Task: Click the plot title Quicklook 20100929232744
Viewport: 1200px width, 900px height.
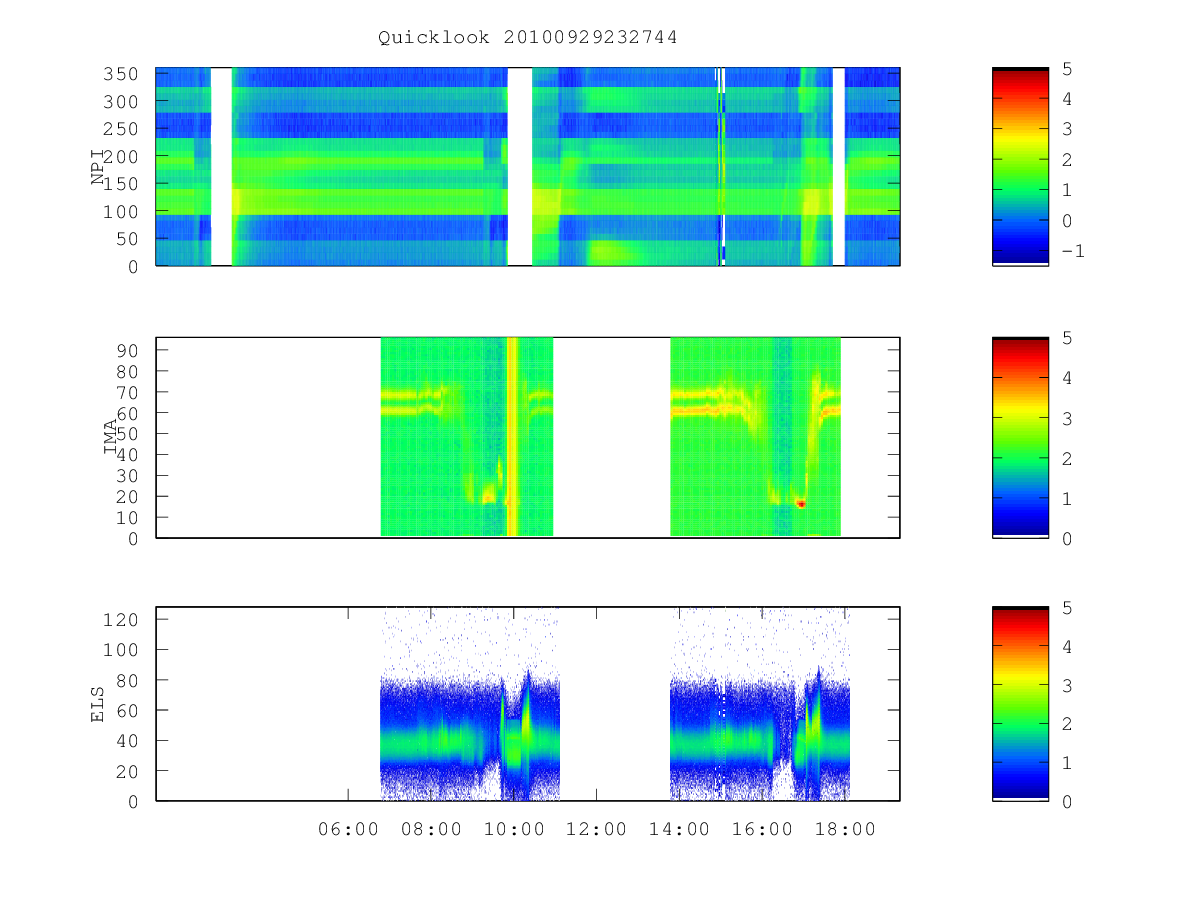Action: point(527,38)
